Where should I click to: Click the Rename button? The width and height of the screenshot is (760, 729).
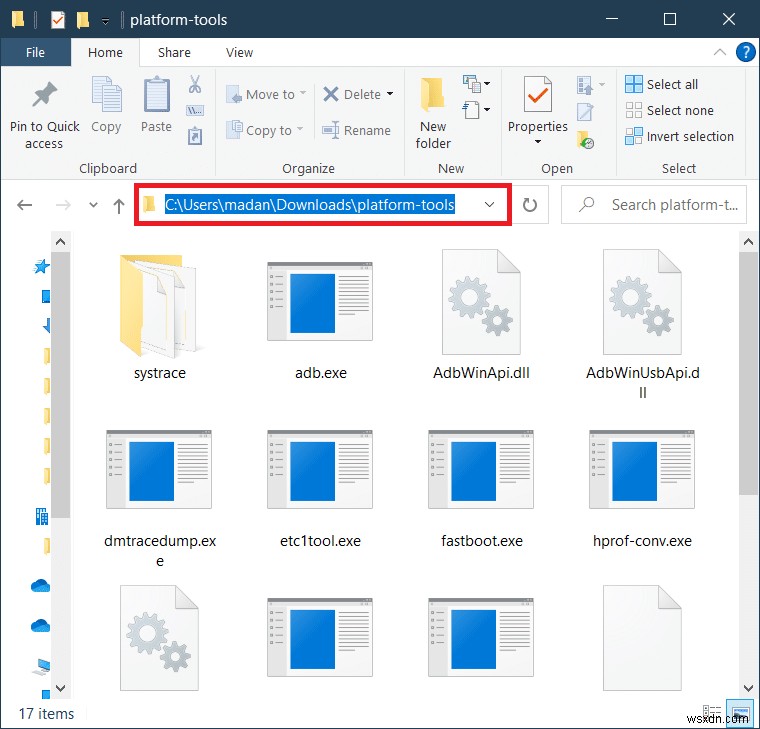356,130
